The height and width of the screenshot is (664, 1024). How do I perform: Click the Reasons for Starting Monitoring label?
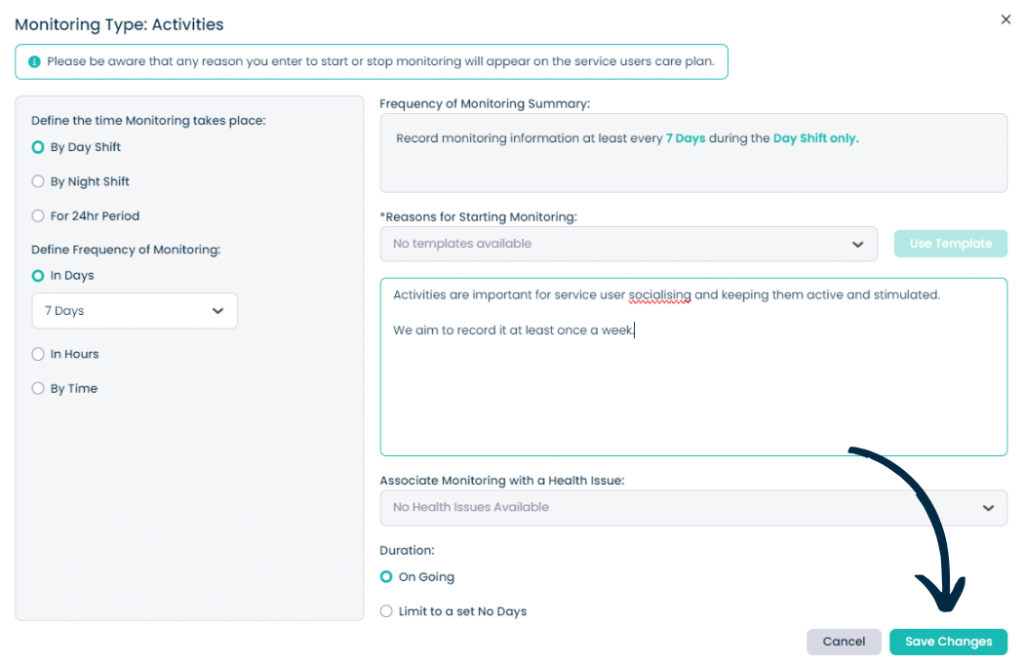478,217
